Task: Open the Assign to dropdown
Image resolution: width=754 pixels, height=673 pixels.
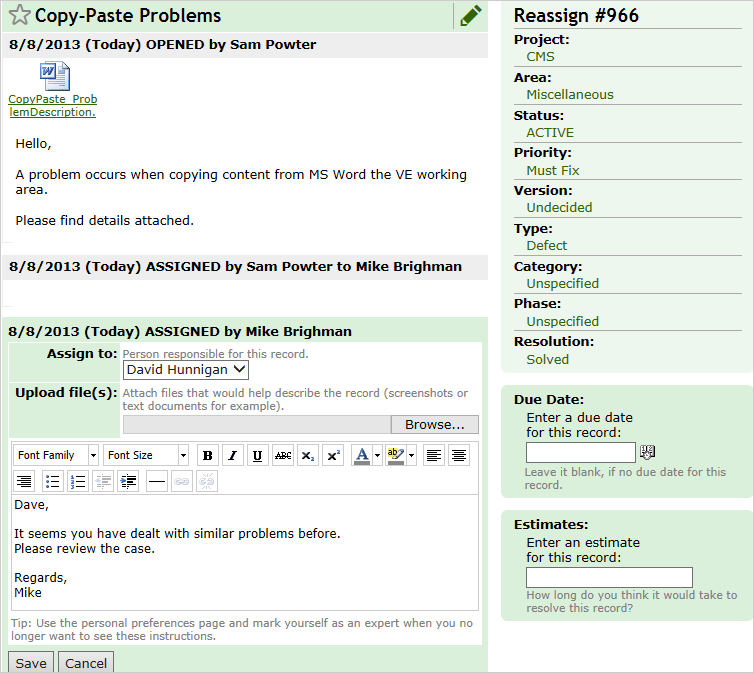Action: (185, 370)
